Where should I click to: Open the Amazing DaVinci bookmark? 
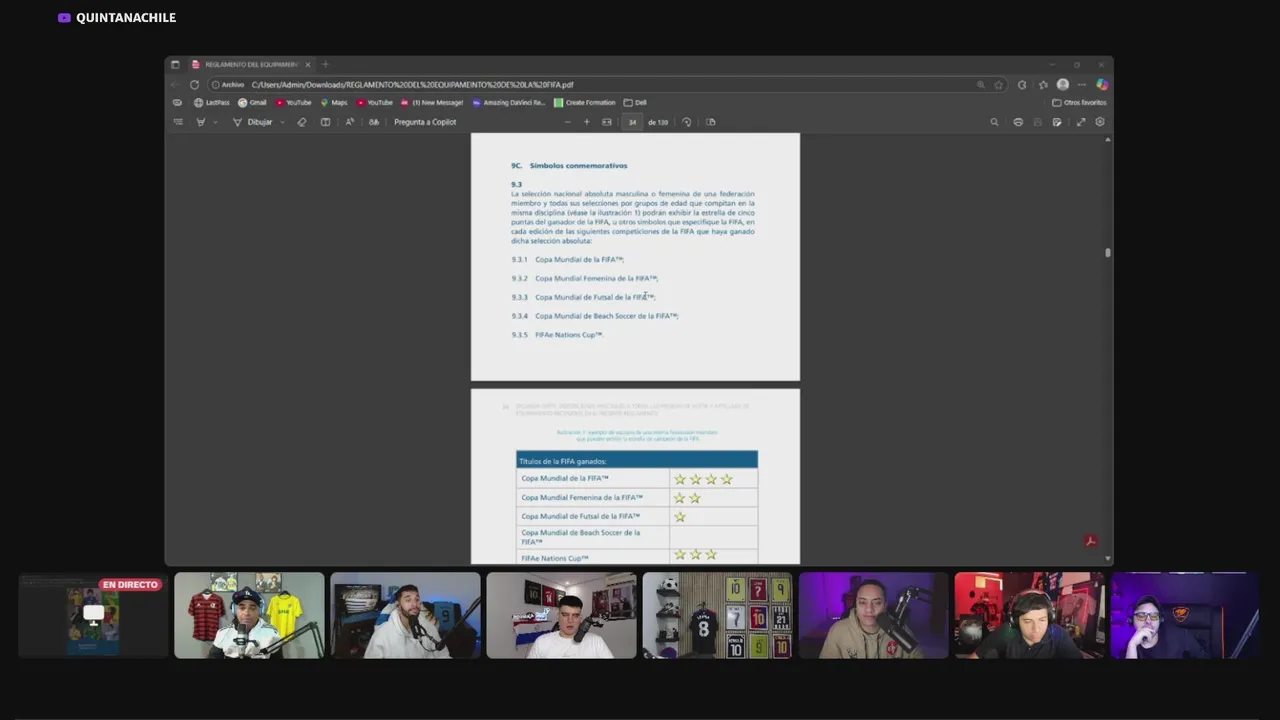click(x=509, y=102)
